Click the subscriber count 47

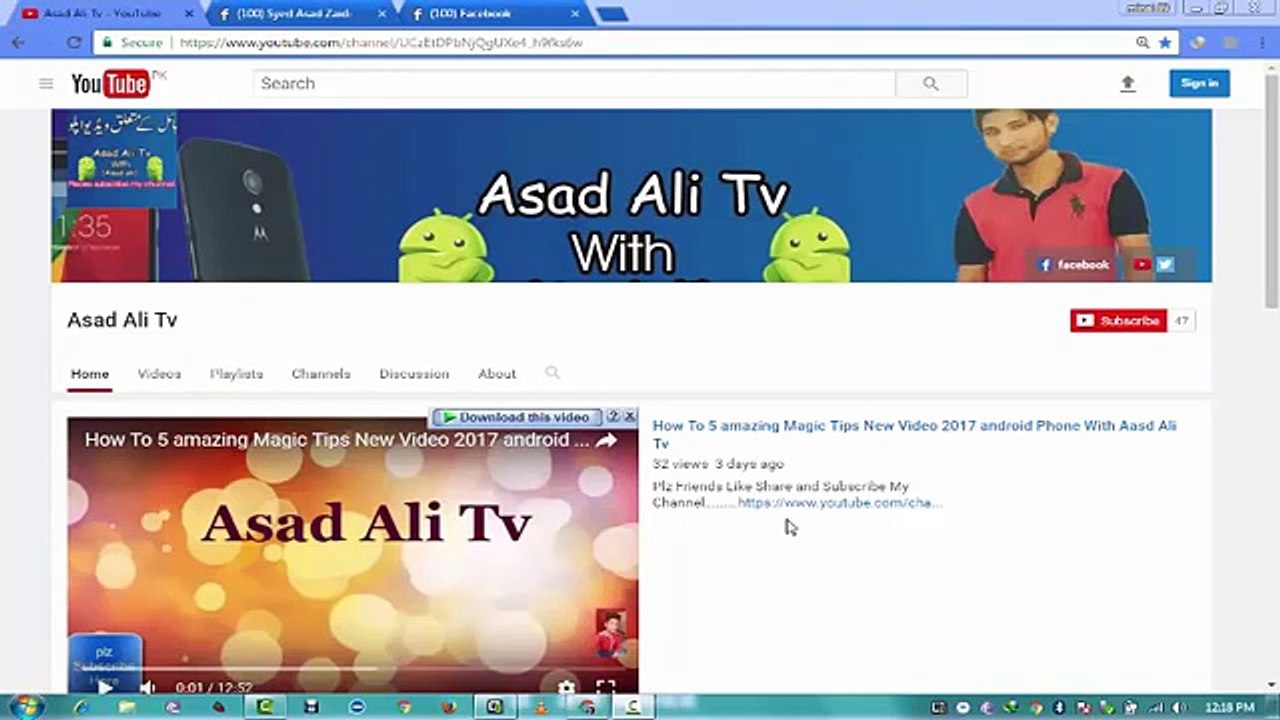[x=1181, y=321]
